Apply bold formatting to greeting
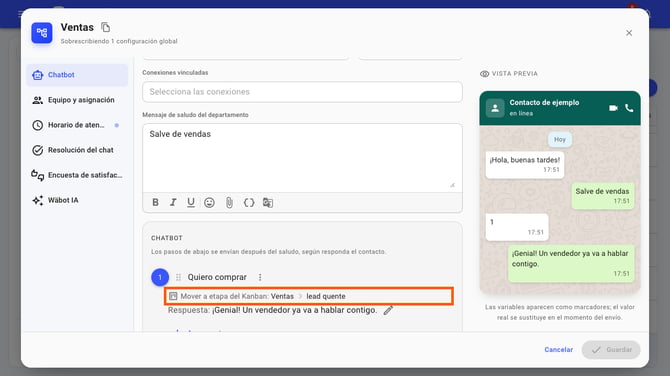 [x=156, y=203]
